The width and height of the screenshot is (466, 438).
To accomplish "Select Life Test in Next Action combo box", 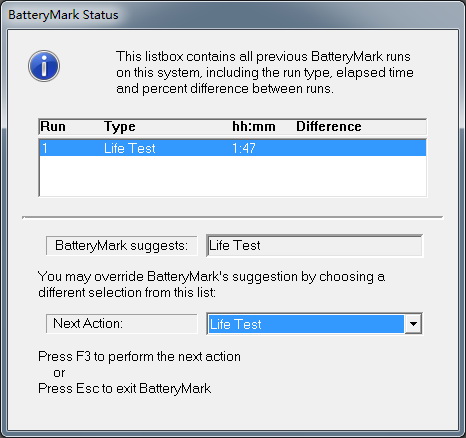I will pos(306,324).
